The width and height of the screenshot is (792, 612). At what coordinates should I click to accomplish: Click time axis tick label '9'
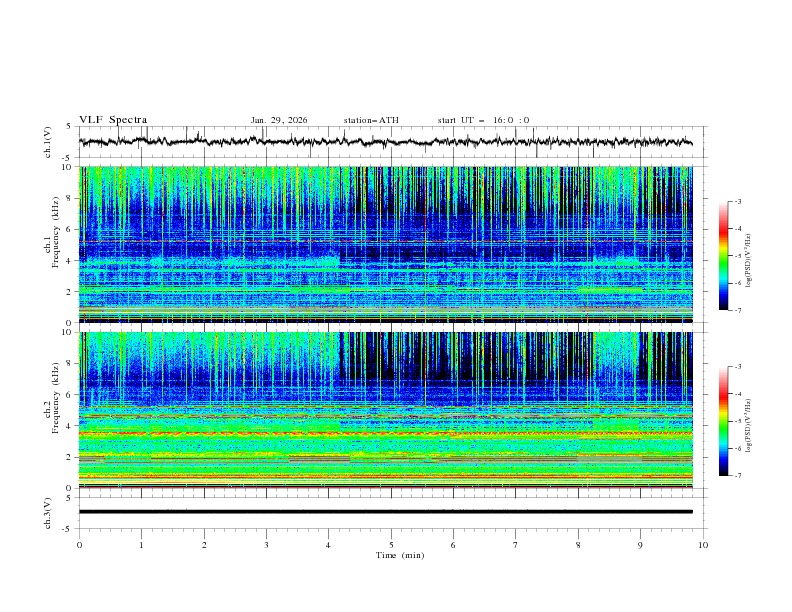pyautogui.click(x=640, y=545)
